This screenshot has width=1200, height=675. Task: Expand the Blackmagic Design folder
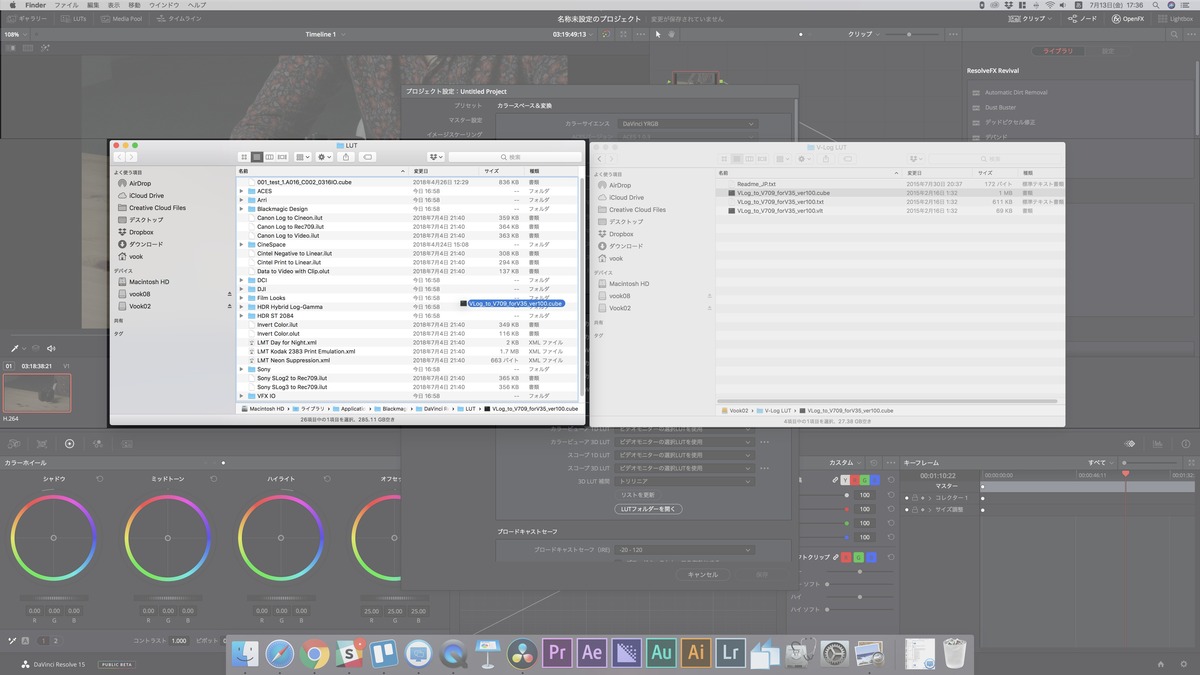tap(241, 209)
